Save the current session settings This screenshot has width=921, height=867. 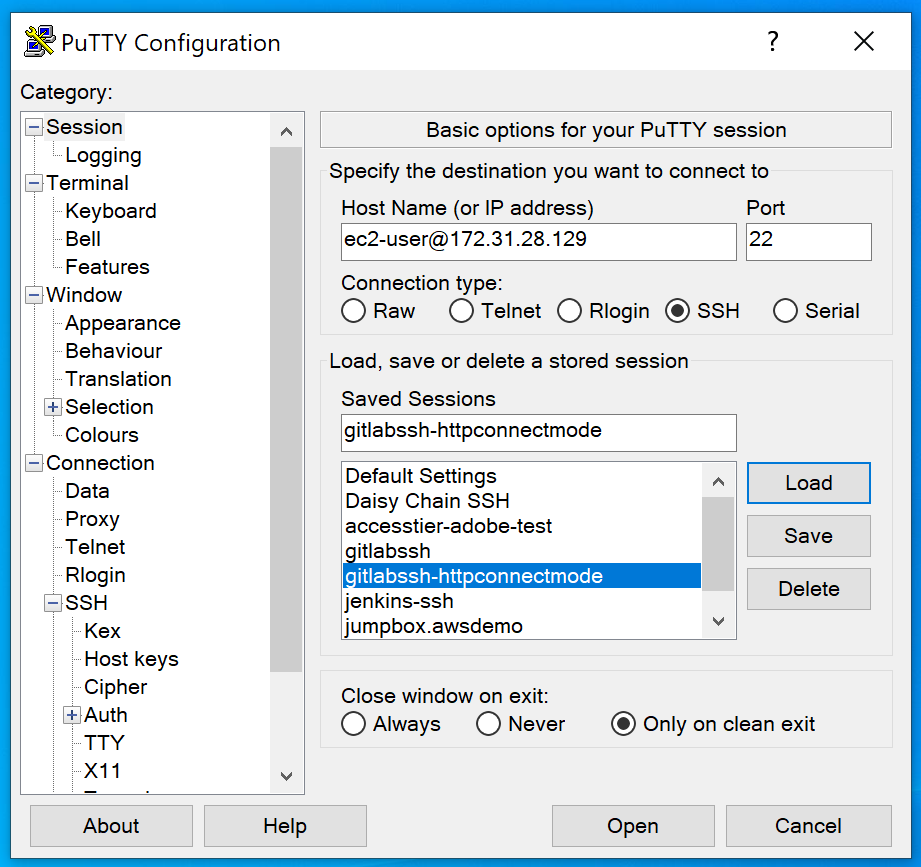tap(809, 536)
